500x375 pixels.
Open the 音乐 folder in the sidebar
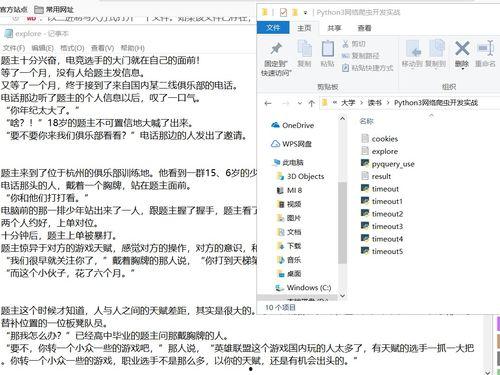pos(289,260)
